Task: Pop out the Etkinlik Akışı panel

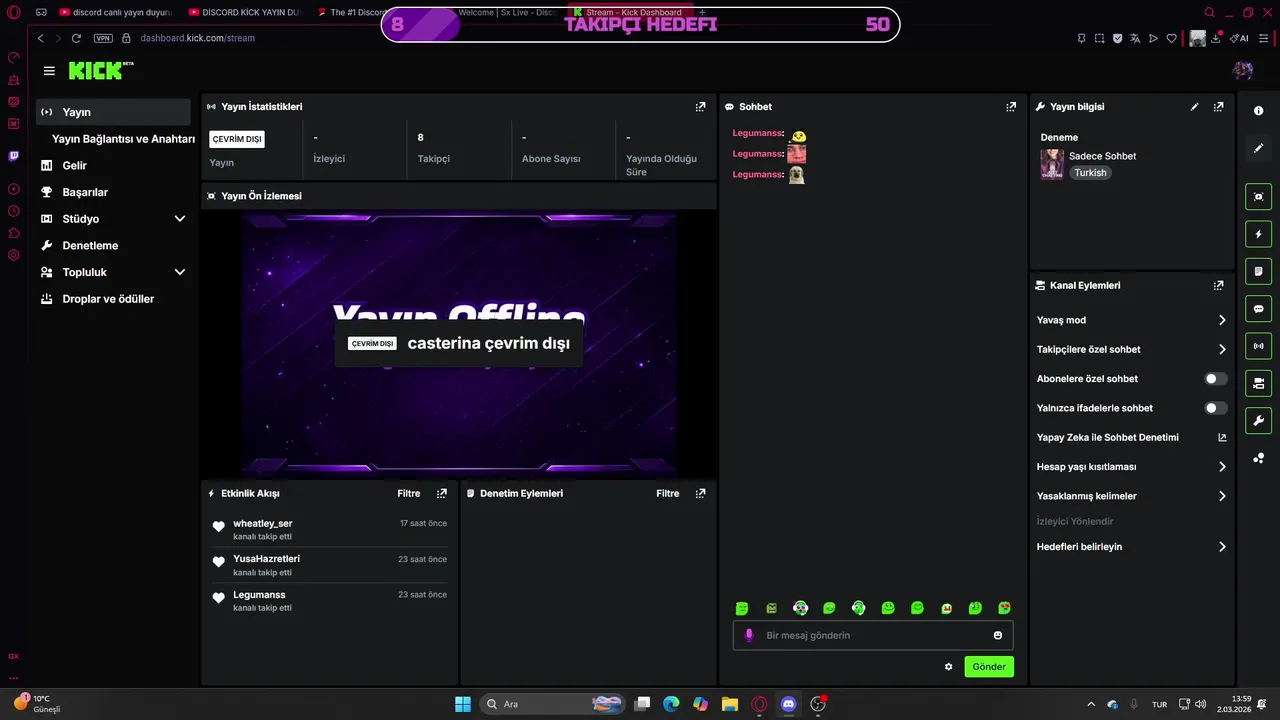Action: 442,493
